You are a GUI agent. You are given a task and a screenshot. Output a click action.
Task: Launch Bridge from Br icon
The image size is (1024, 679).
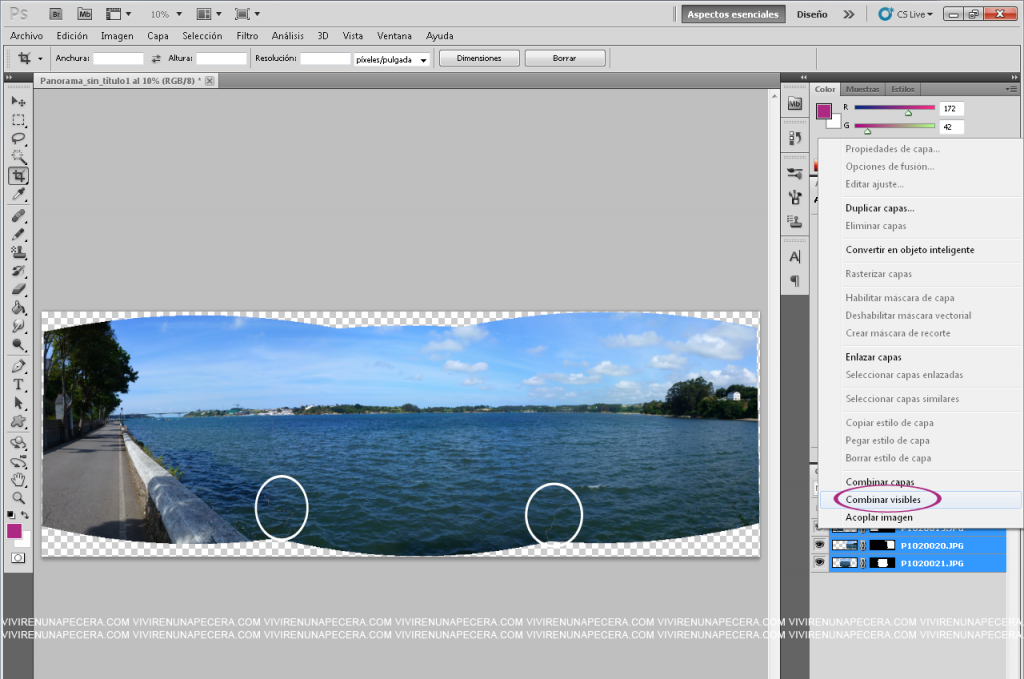point(56,15)
